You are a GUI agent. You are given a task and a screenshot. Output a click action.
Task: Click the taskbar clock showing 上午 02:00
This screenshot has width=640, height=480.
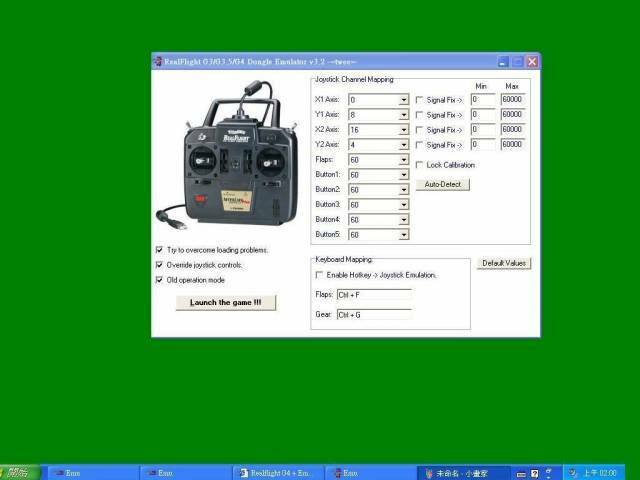600,473
